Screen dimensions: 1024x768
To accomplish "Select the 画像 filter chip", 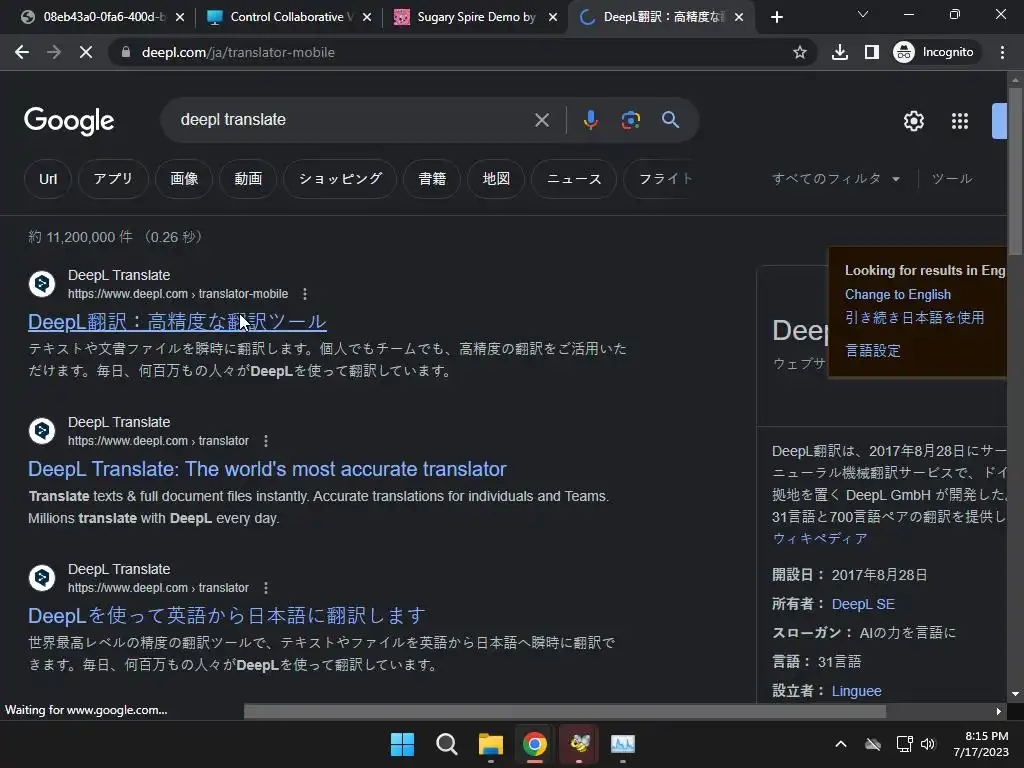I will coord(184,179).
